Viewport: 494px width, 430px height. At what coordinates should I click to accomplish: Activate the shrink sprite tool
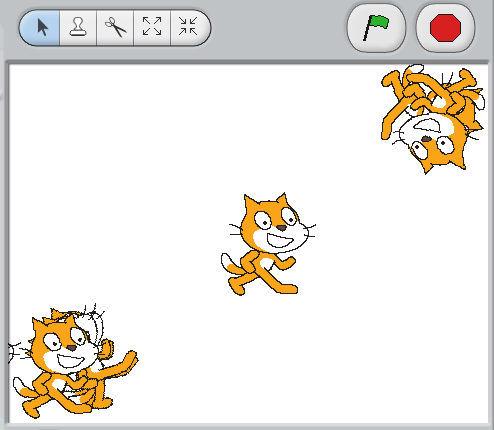tap(190, 28)
